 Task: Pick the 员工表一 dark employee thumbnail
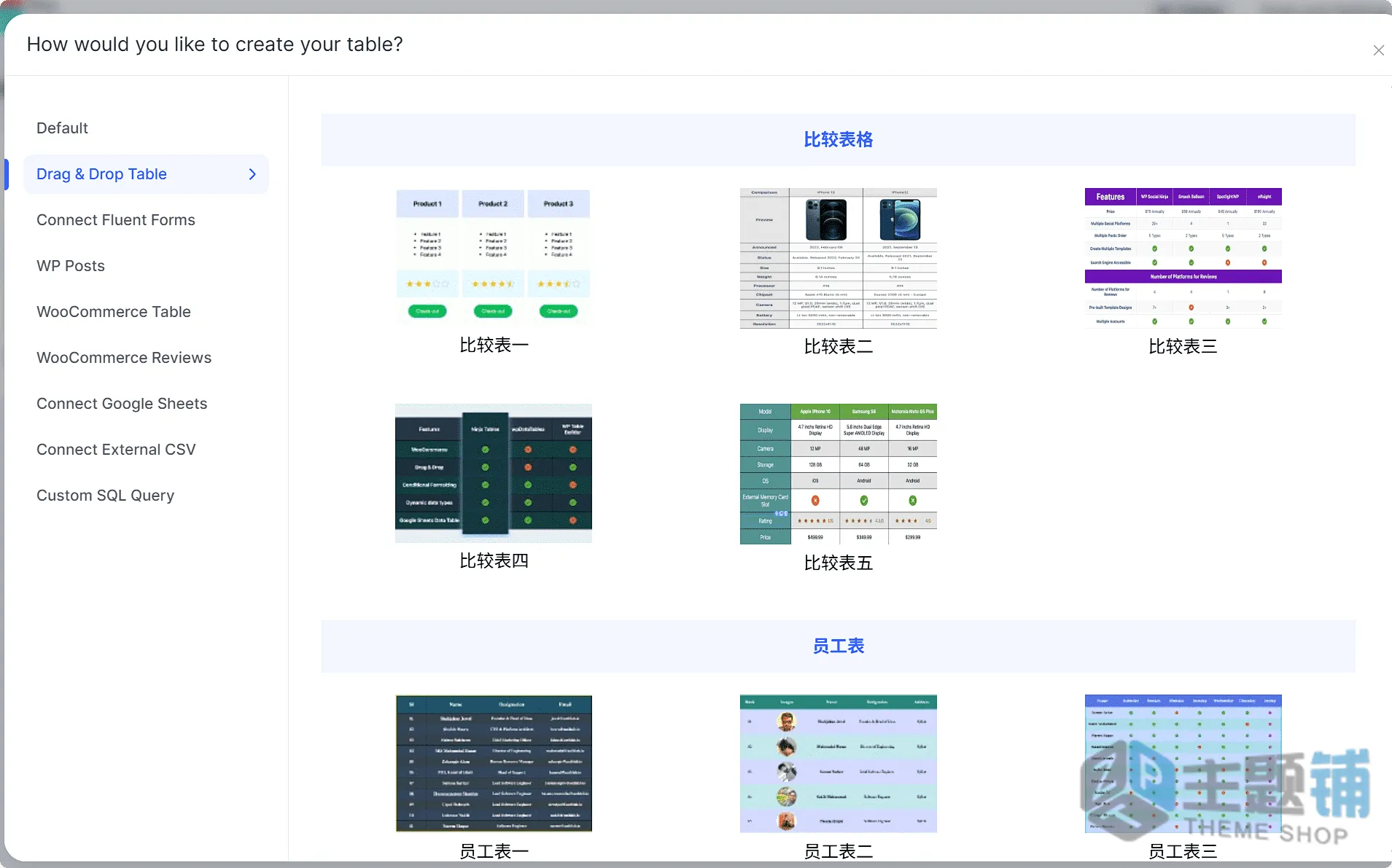[494, 763]
